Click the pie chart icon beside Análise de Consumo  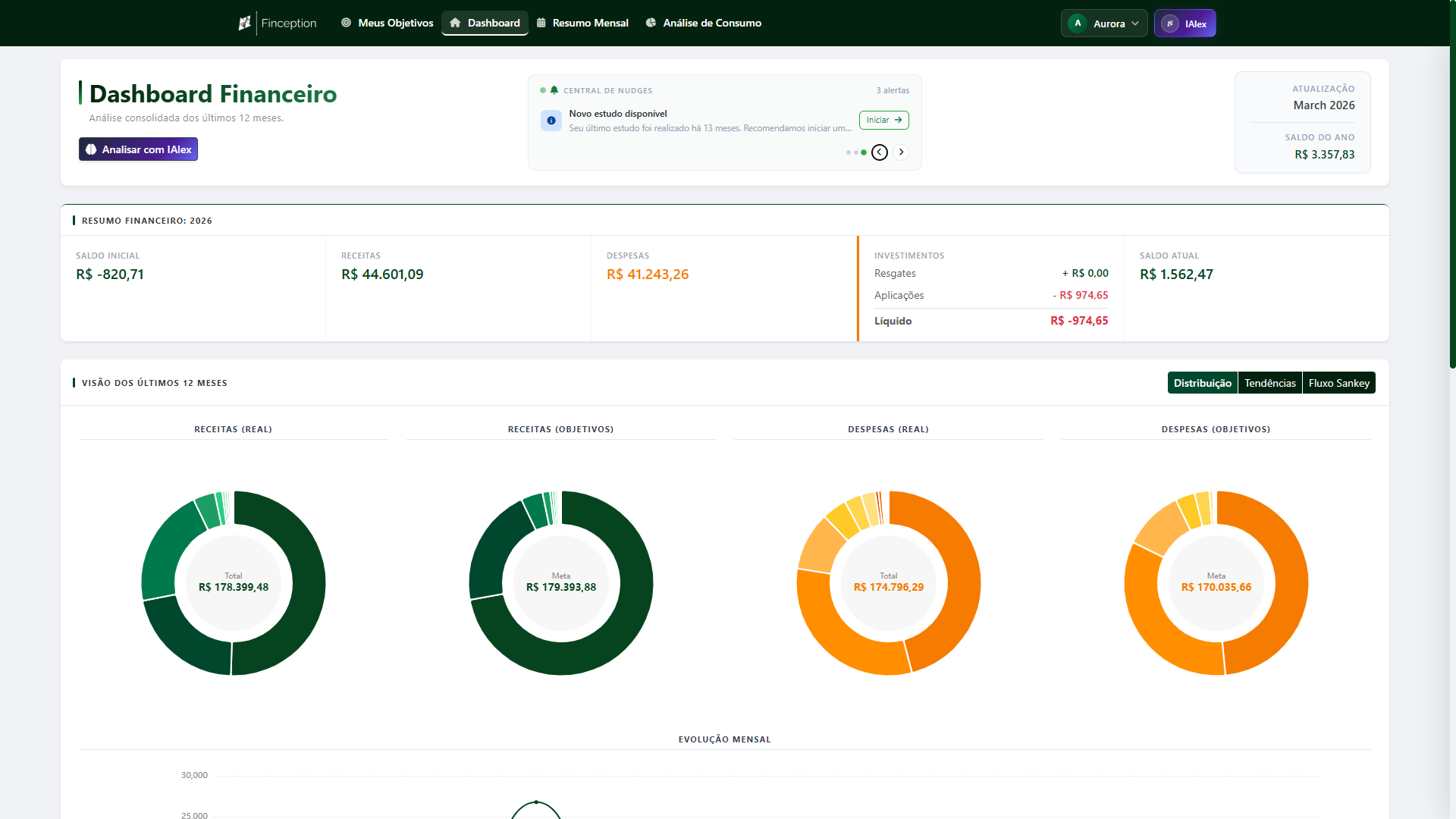pos(651,23)
